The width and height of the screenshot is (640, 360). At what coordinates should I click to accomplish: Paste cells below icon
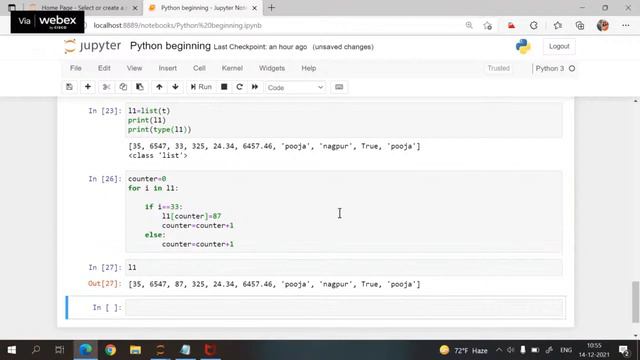tap(140, 87)
